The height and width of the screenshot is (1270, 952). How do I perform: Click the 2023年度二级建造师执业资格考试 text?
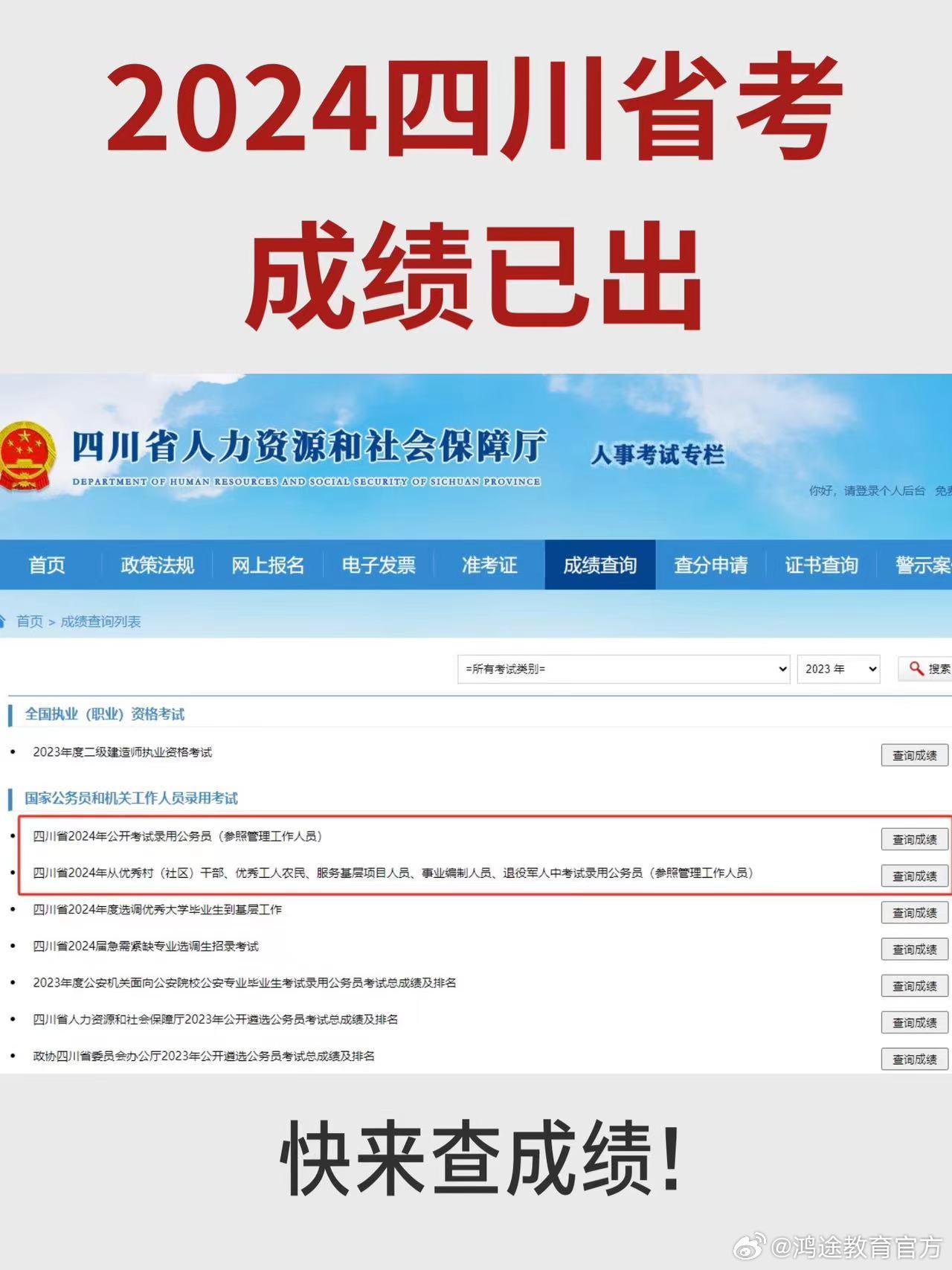coord(123,752)
